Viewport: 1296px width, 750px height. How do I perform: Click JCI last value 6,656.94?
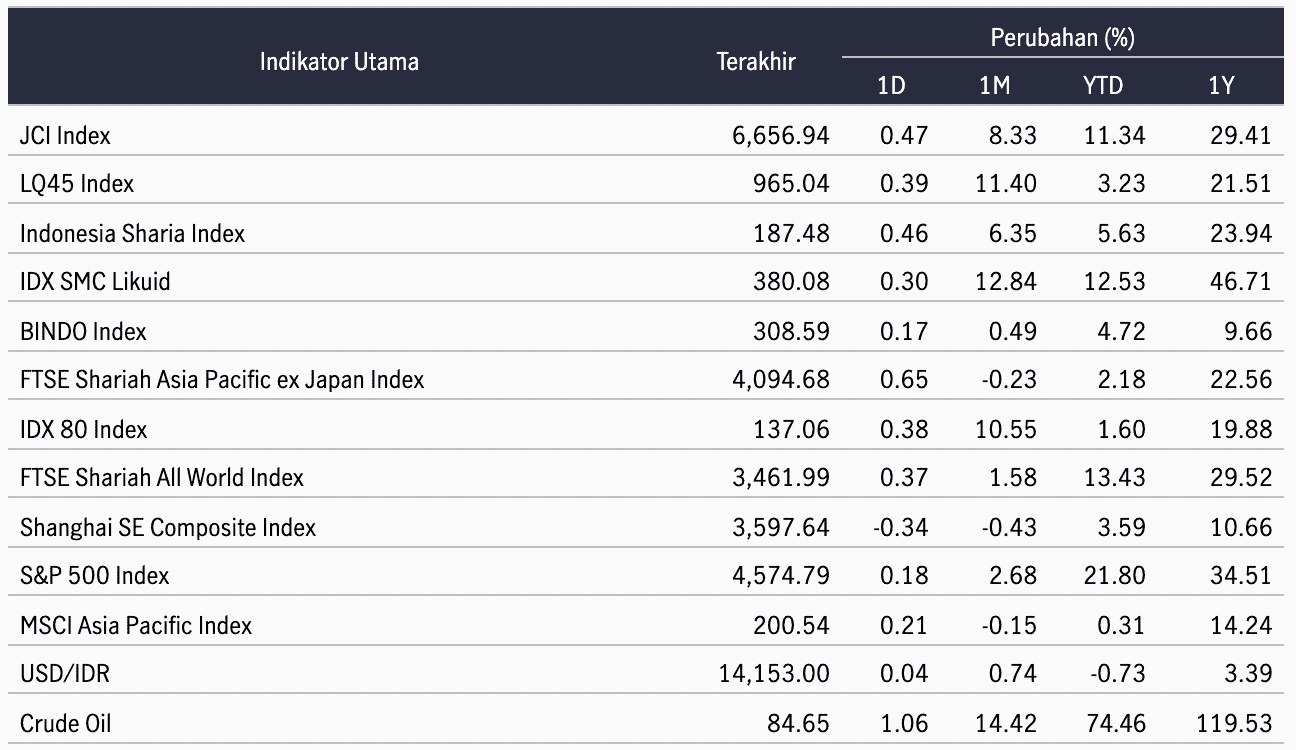pyautogui.click(x=781, y=135)
